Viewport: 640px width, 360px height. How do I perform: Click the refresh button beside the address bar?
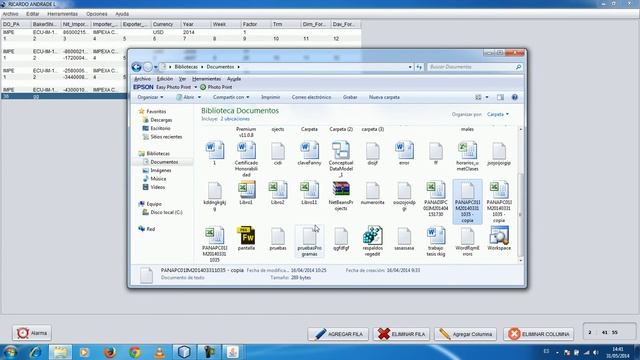click(419, 67)
